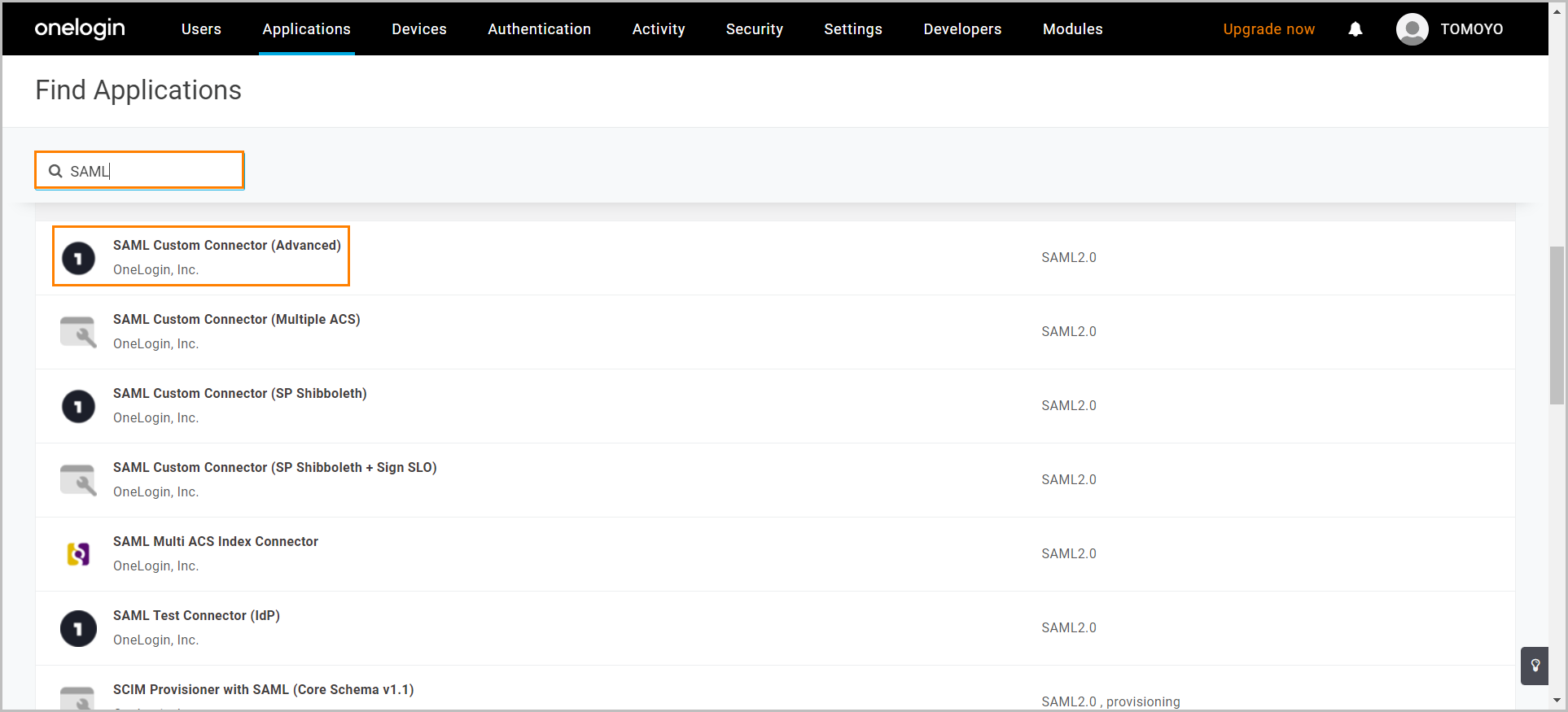Select SAML Test Connector (IdP)
1568x712 pixels.
[x=196, y=615]
